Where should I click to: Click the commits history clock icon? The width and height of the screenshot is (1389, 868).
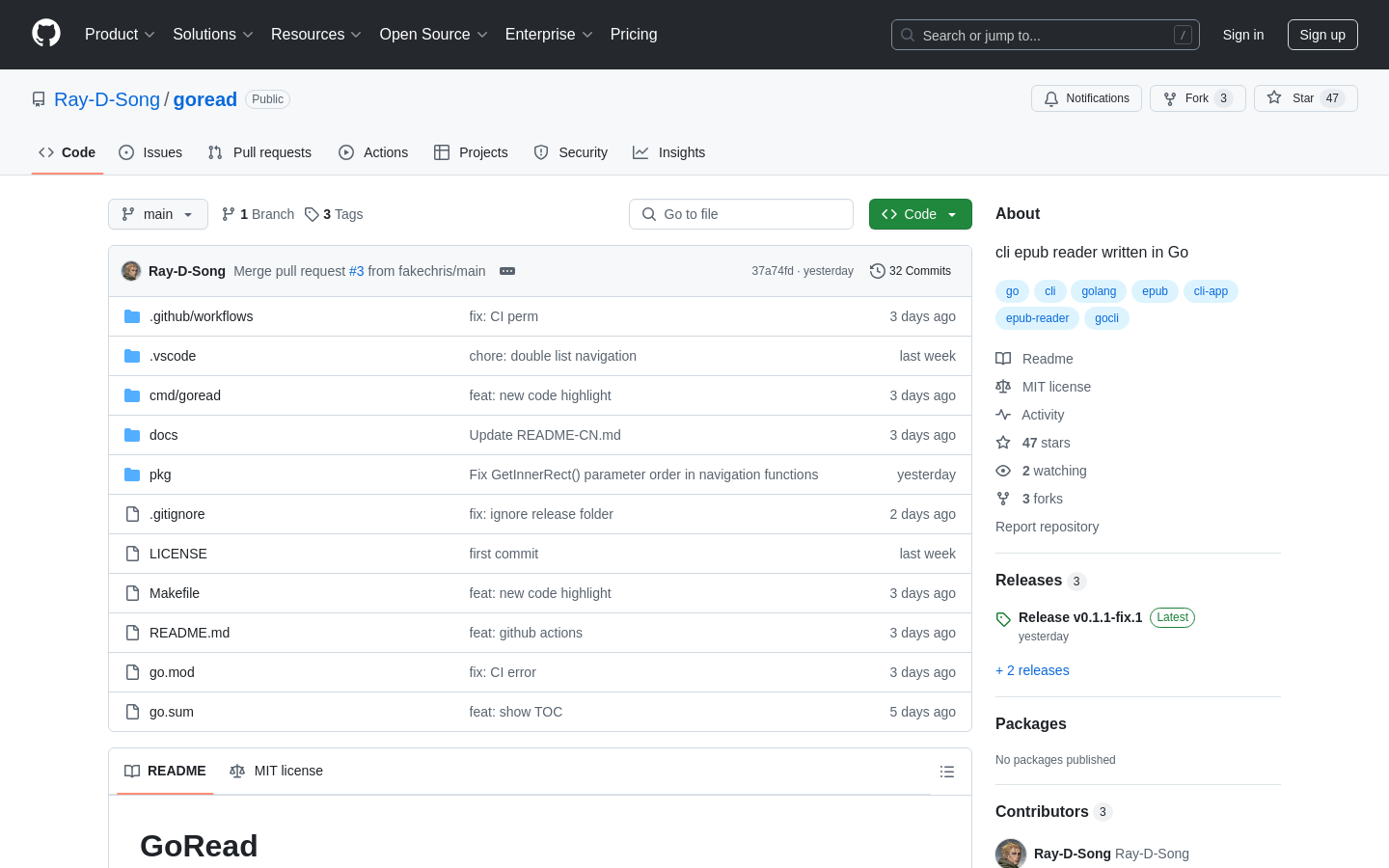click(877, 271)
